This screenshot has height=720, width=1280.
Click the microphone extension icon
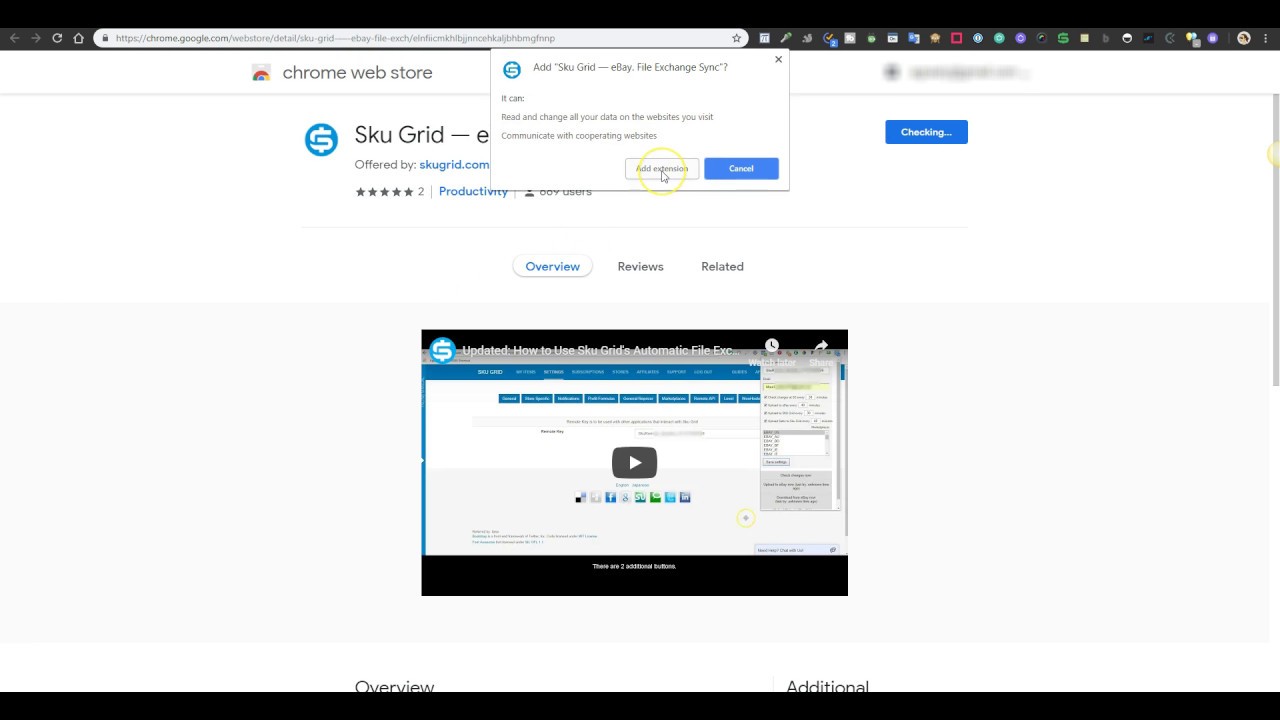click(x=785, y=38)
